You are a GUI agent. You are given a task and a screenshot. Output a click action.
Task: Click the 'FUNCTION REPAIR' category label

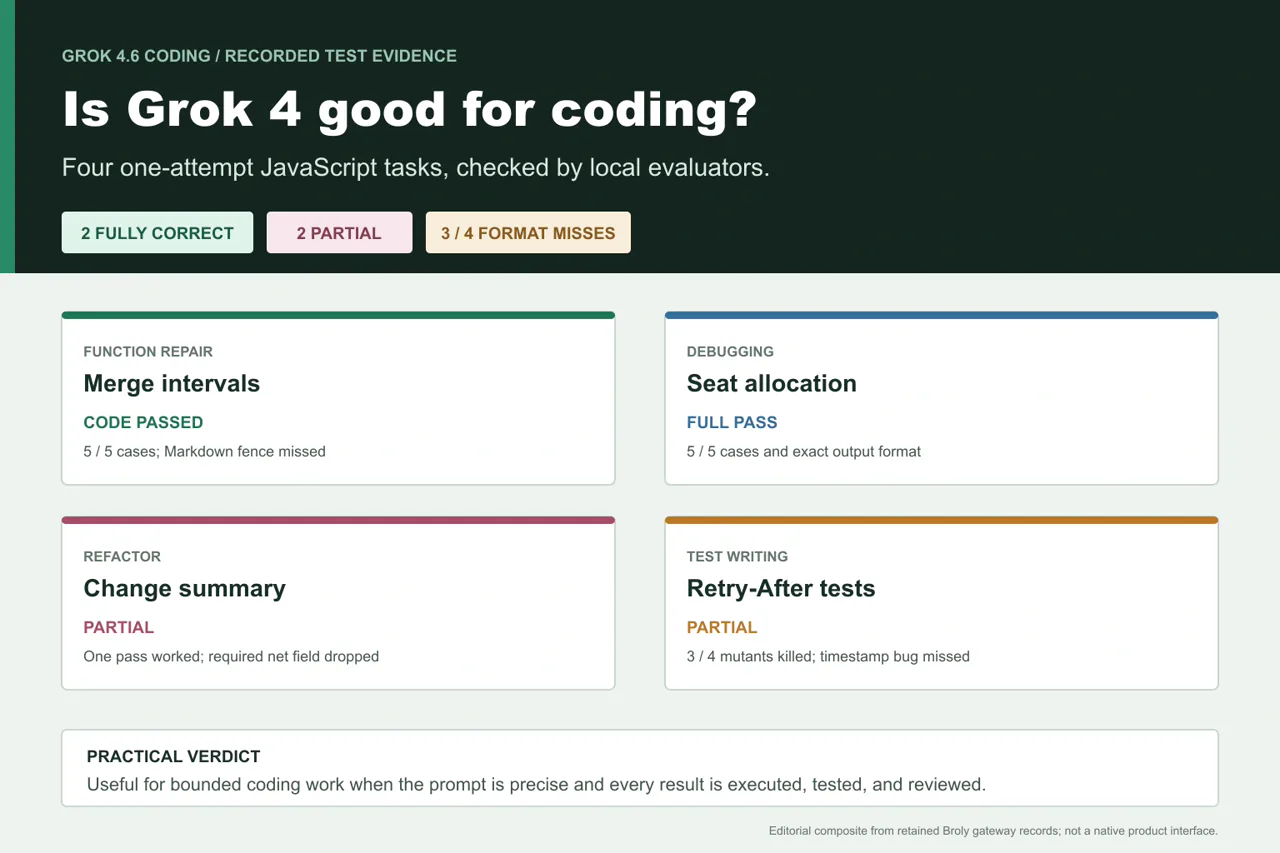click(x=148, y=351)
